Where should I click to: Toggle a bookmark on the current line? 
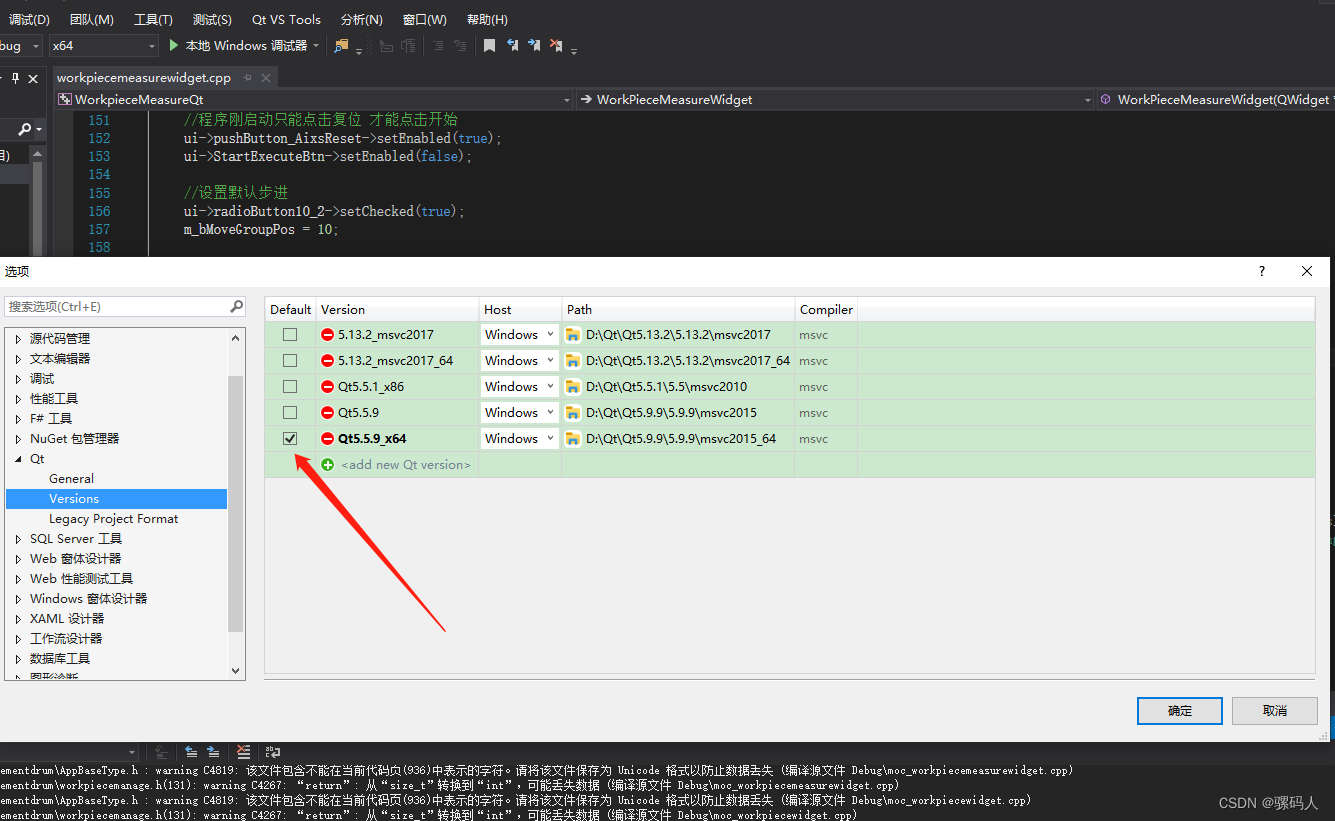(x=489, y=45)
